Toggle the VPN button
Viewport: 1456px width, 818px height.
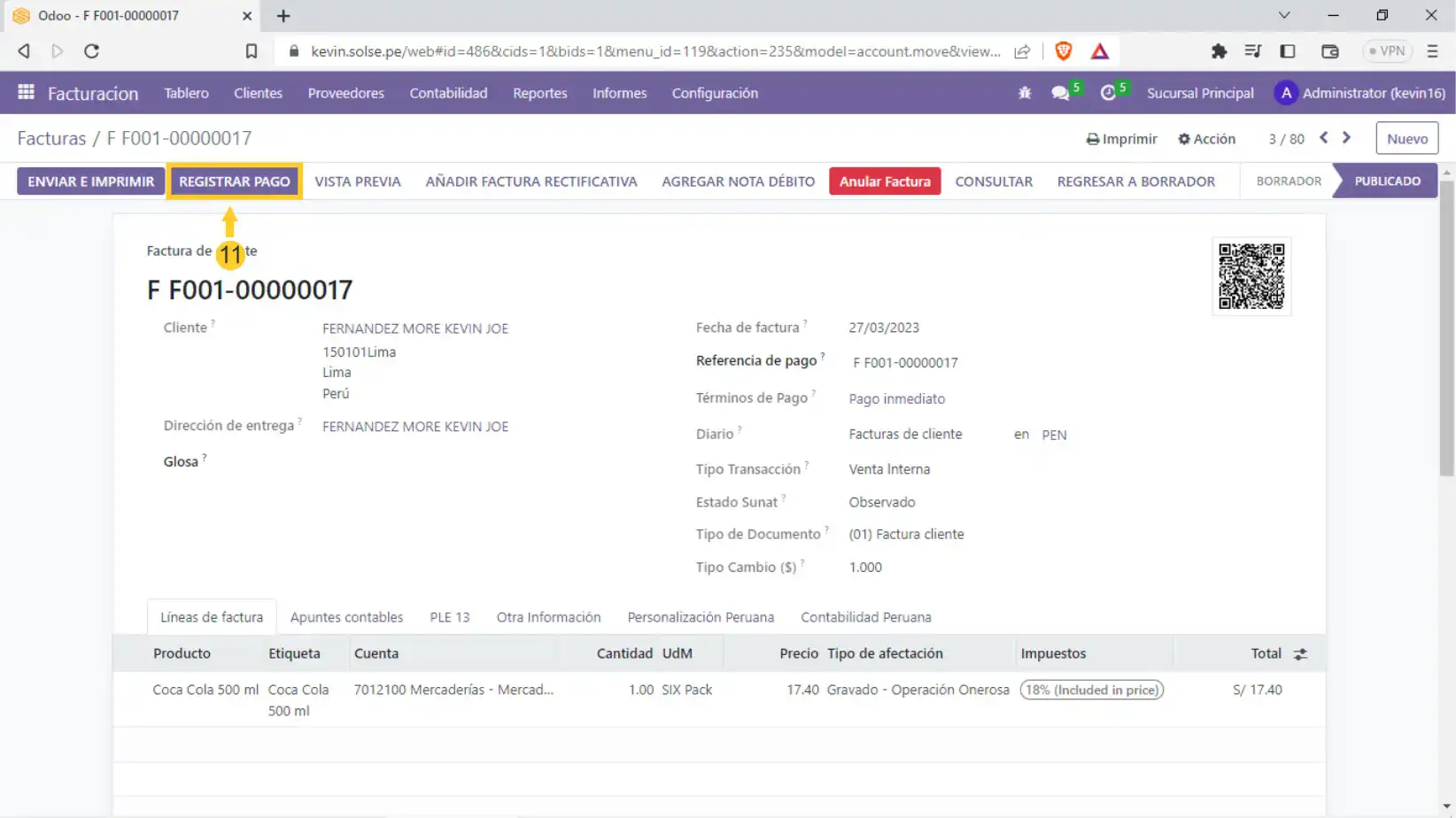click(x=1387, y=51)
